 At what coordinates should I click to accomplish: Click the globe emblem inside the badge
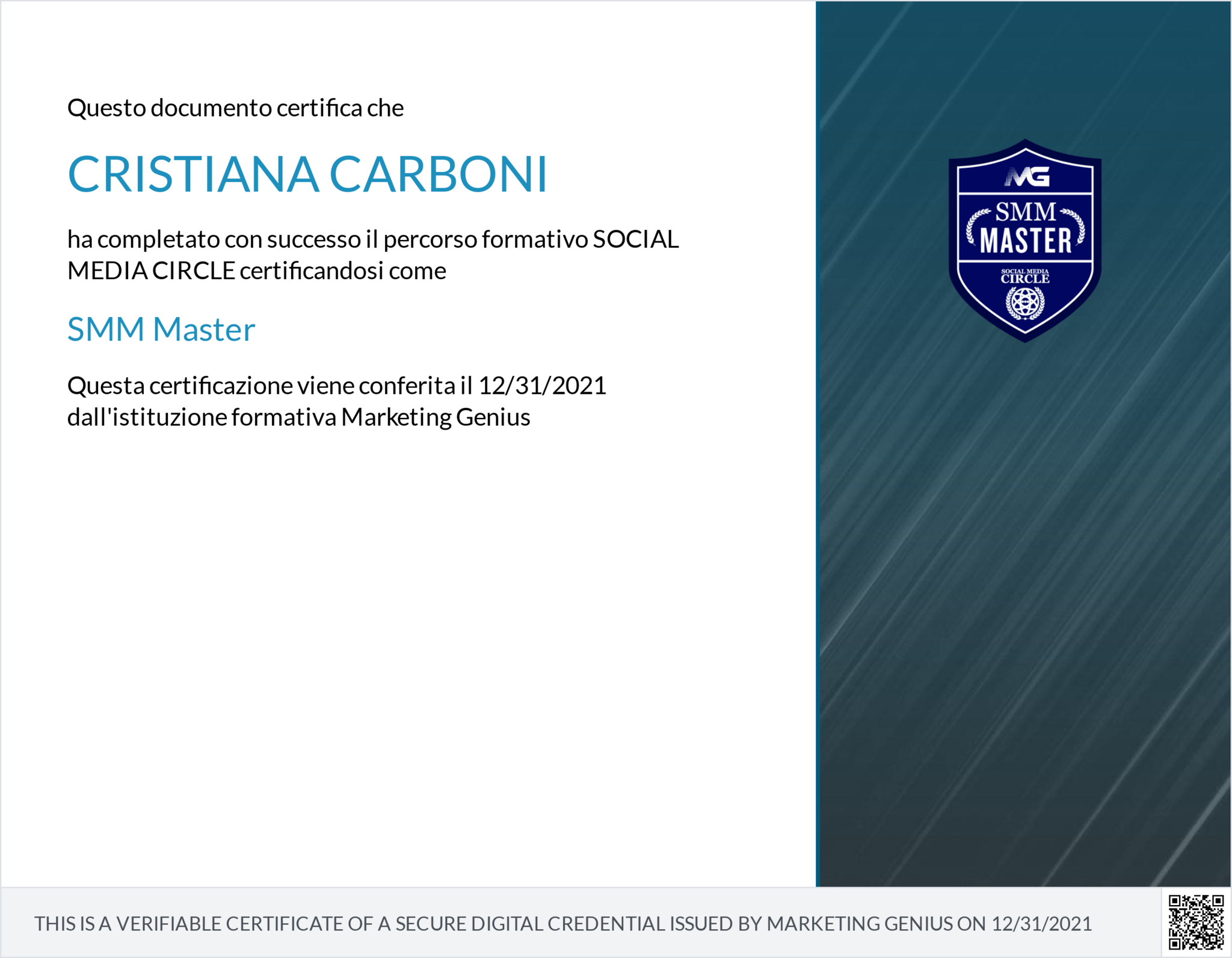coord(1024,302)
